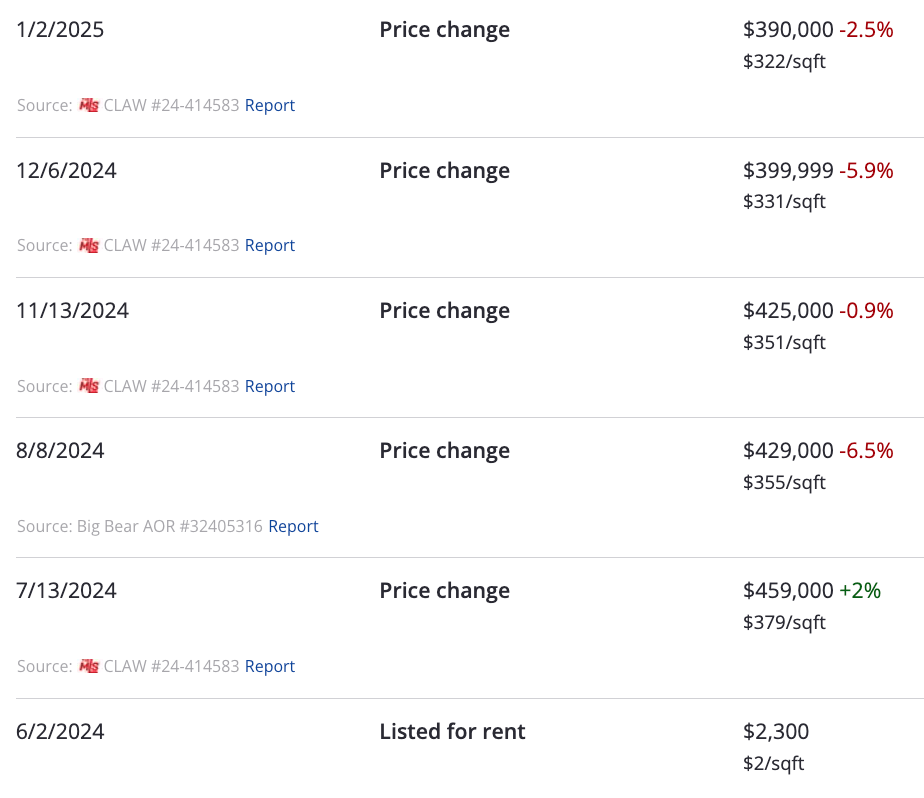The image size is (924, 798).
Task: Open the Report link for the 12/6/2024 entry
Action: coord(270,245)
